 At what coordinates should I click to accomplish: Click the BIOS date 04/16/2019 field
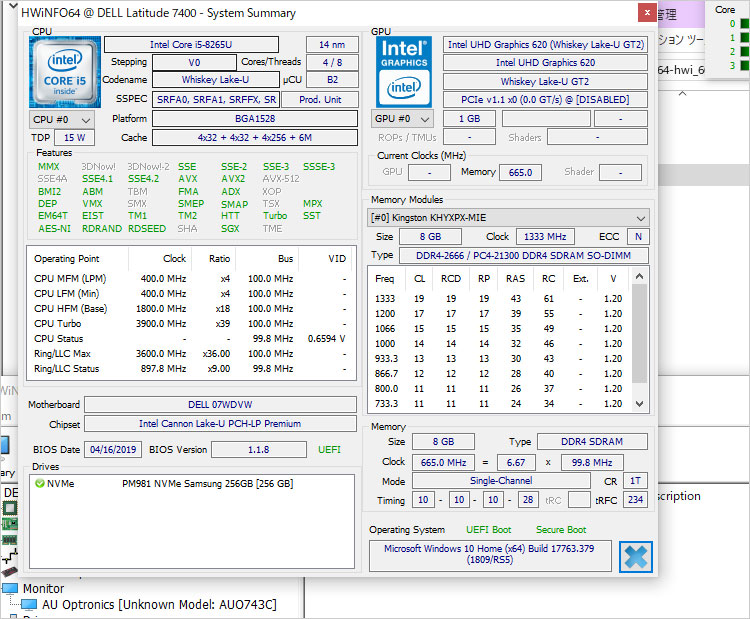pyautogui.click(x=113, y=450)
